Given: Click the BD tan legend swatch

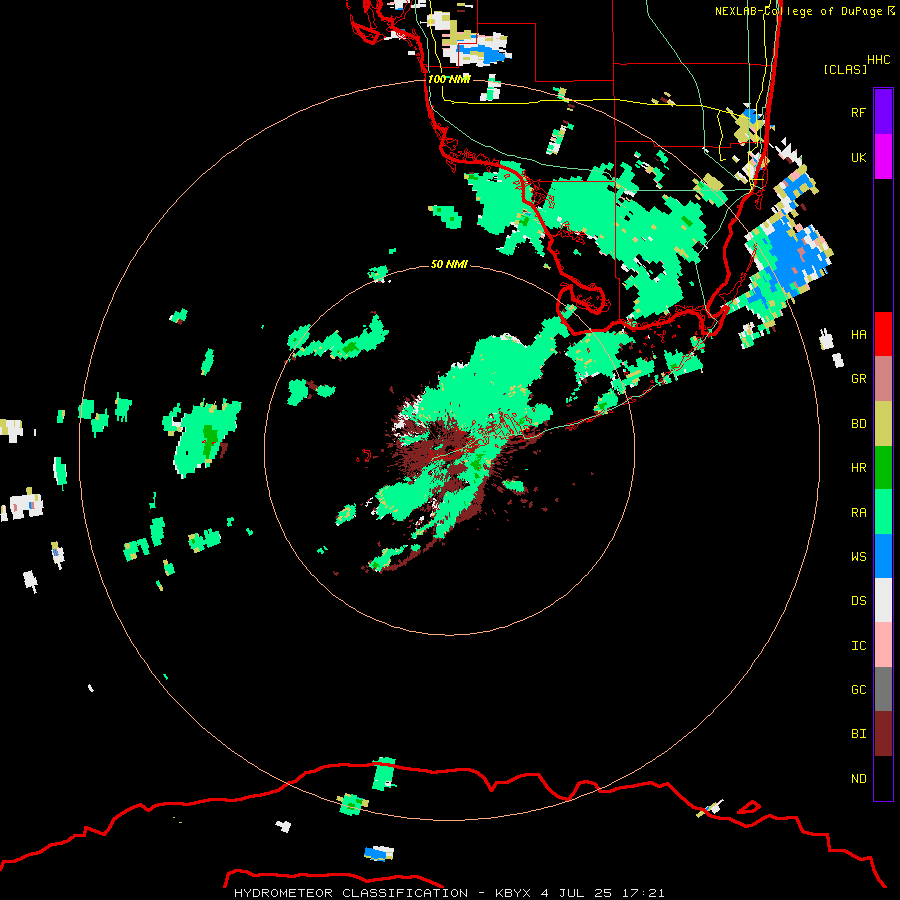Looking at the screenshot, I should [883, 424].
